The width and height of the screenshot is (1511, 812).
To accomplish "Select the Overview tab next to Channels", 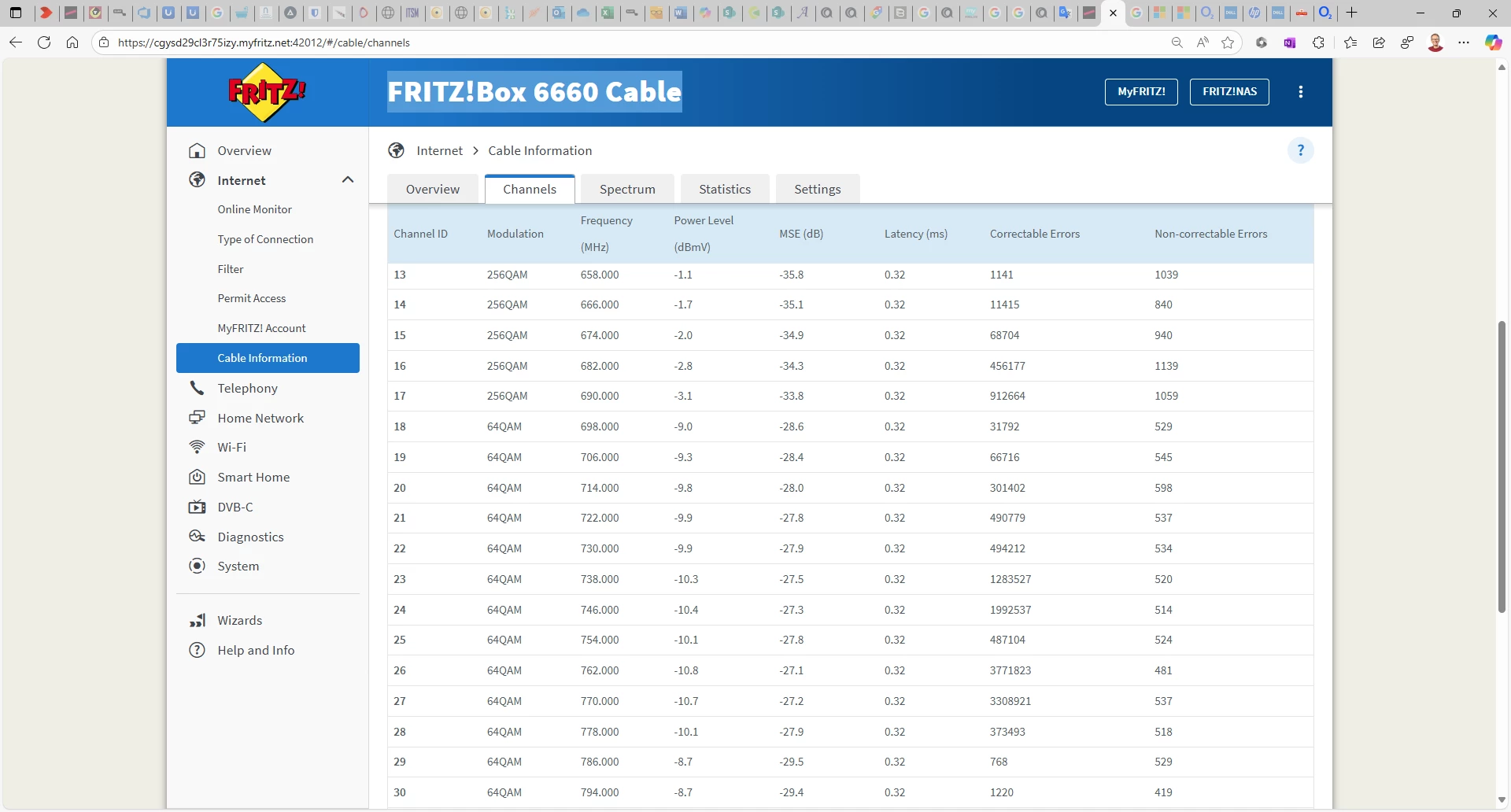I will tap(433, 189).
